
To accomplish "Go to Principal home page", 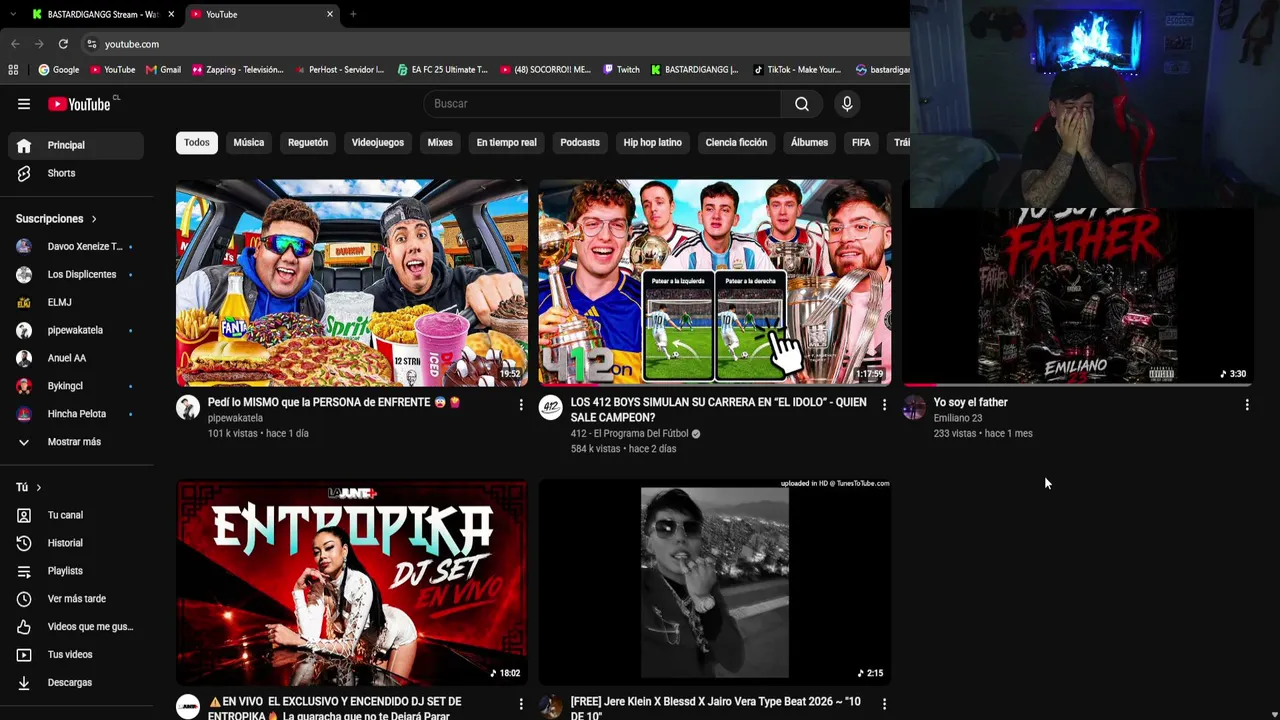I will coord(76,145).
